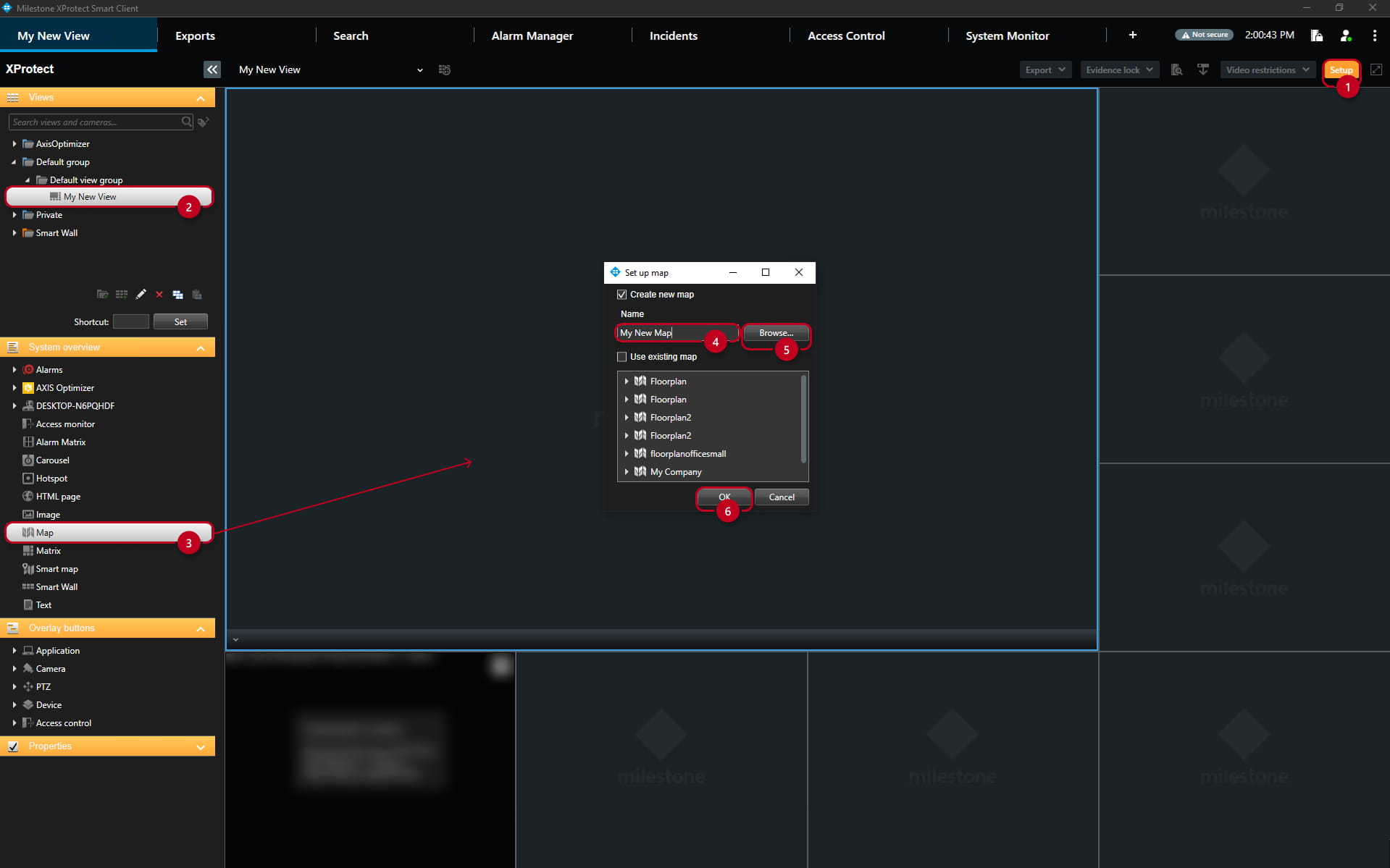Collapse the Overlay buttons pane
The width and height of the screenshot is (1390, 868).
pyautogui.click(x=201, y=628)
